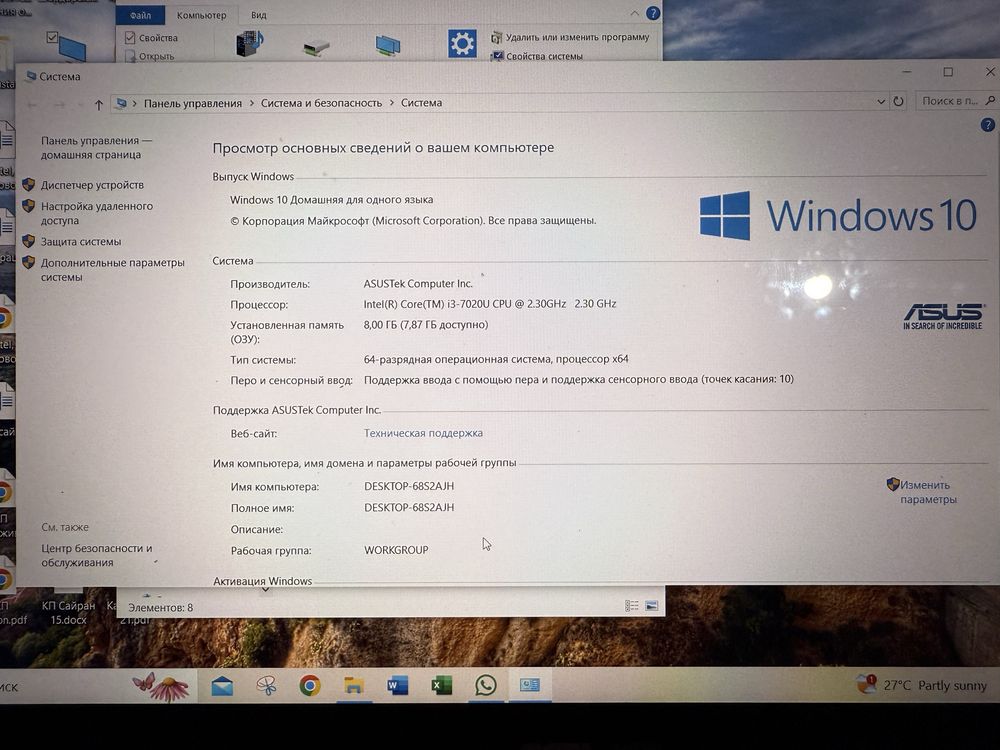The width and height of the screenshot is (1000, 750).
Task: Open the КП Сайран 15.docx desktop file
Action: pyautogui.click(x=68, y=612)
